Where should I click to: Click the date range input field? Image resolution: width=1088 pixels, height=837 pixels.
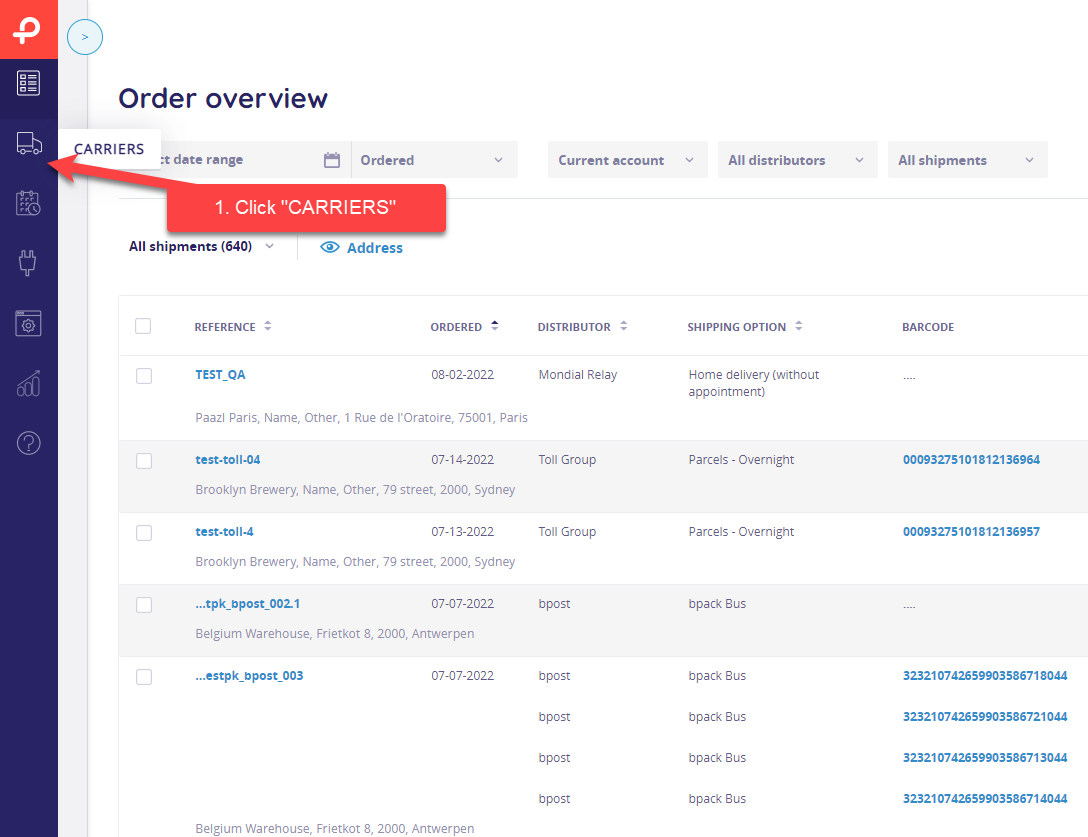pyautogui.click(x=235, y=160)
